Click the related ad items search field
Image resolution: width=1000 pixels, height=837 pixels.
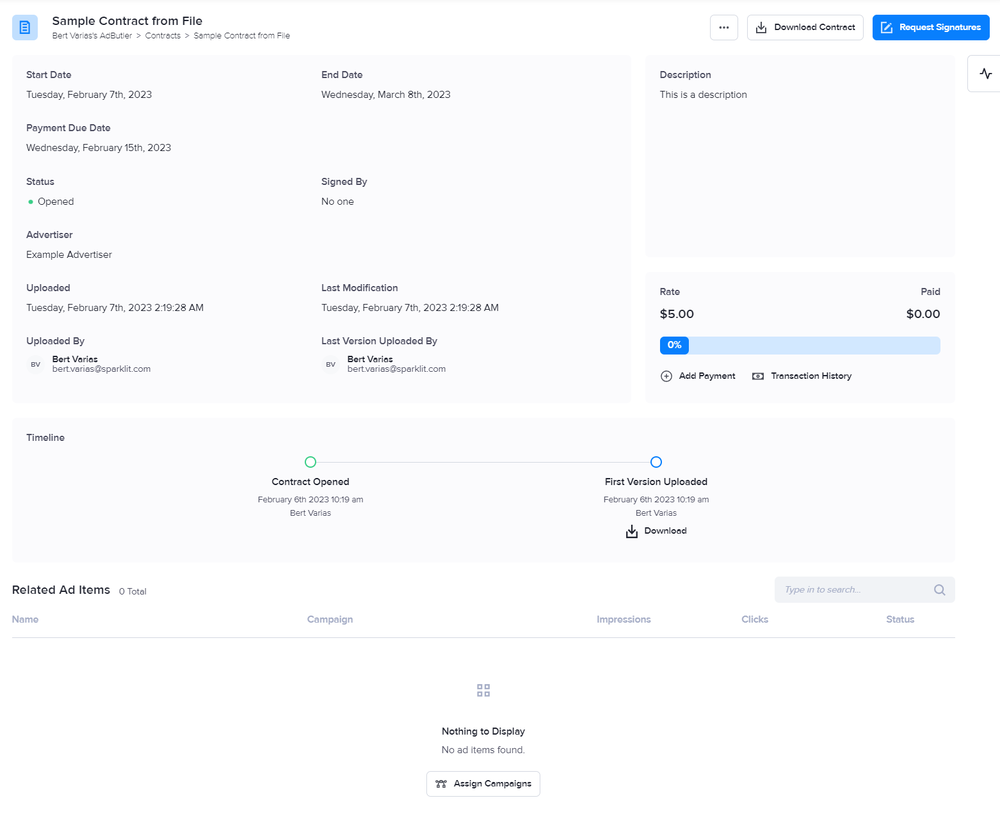pyautogui.click(x=864, y=589)
